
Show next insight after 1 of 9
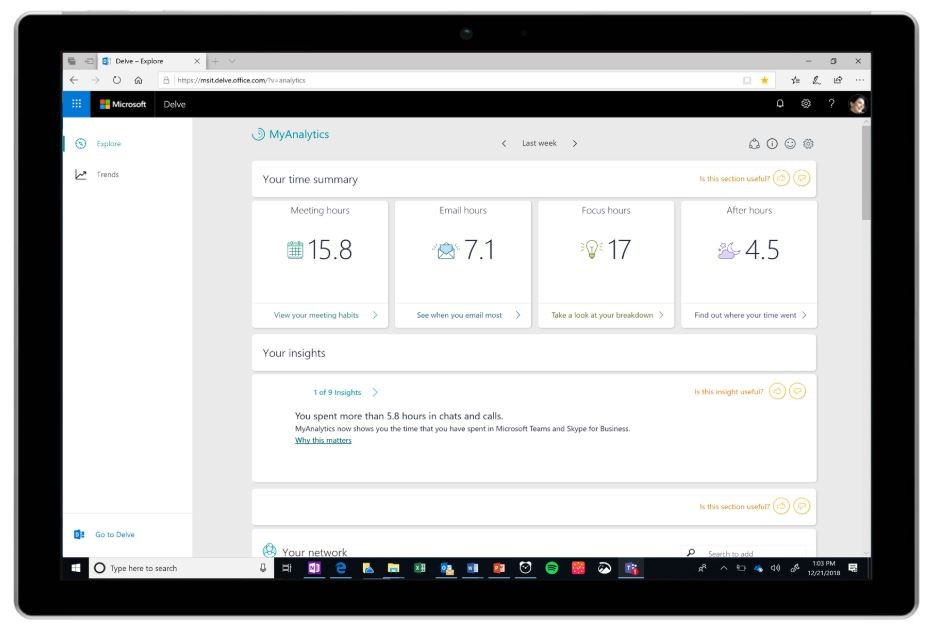375,392
